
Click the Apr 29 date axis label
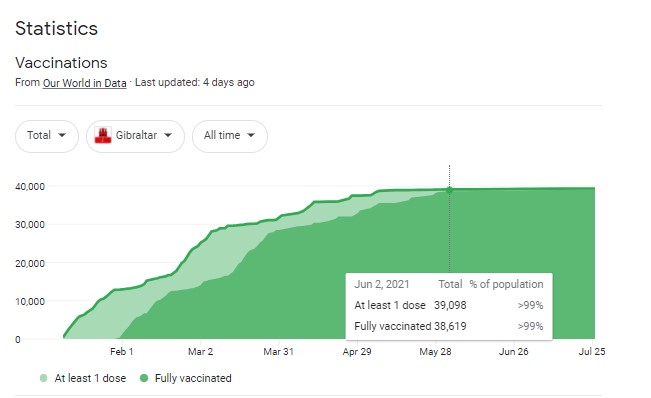click(x=357, y=352)
